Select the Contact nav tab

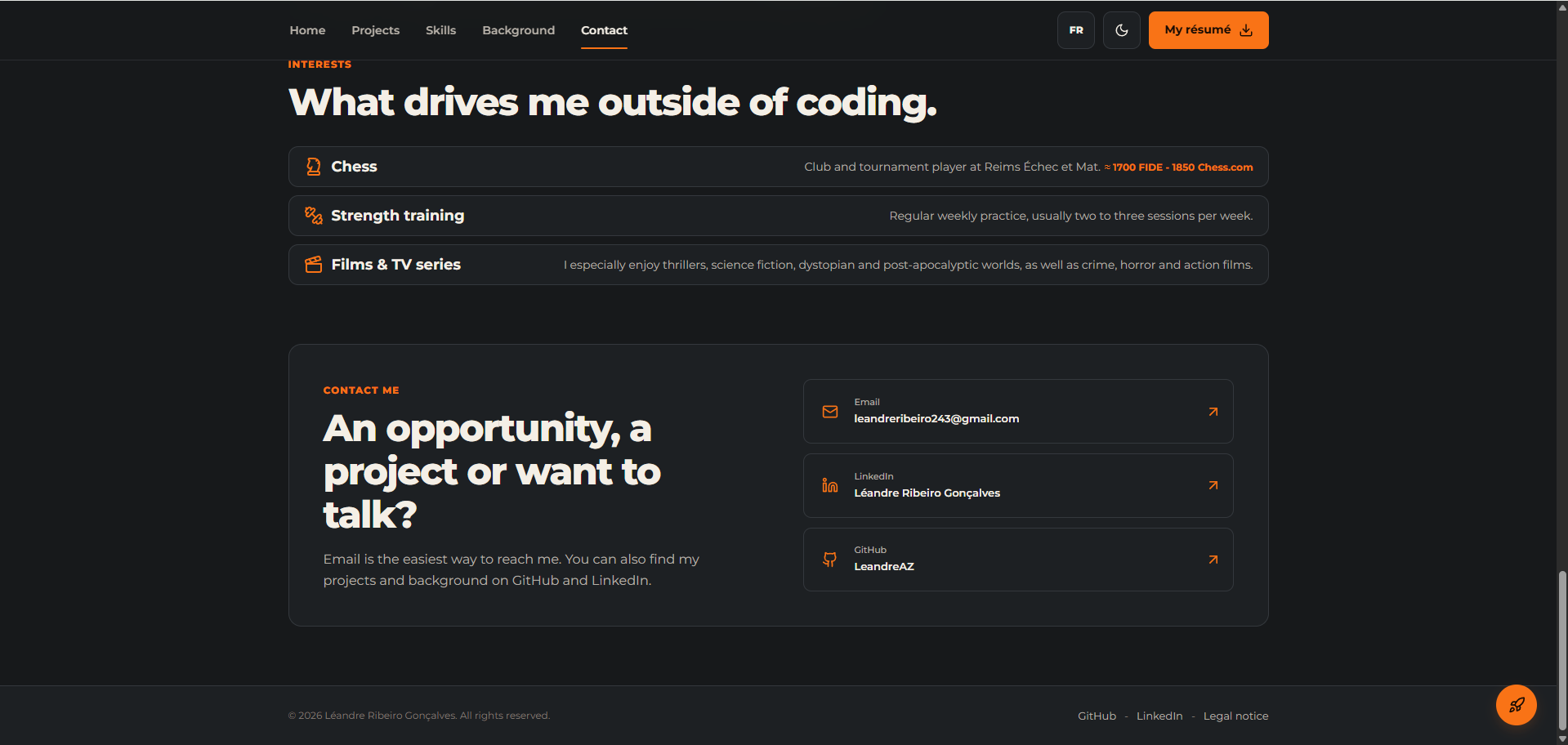click(x=605, y=30)
